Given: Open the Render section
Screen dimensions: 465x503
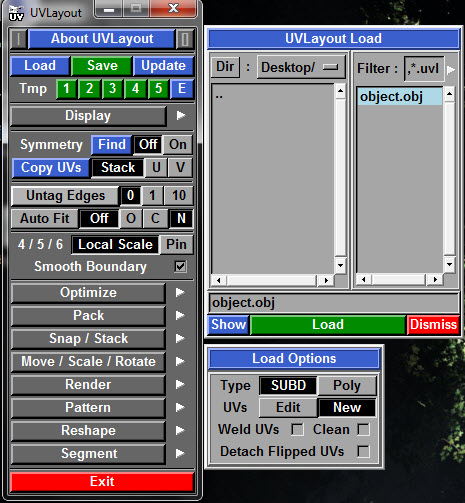Looking at the screenshot, I should 88,385.
